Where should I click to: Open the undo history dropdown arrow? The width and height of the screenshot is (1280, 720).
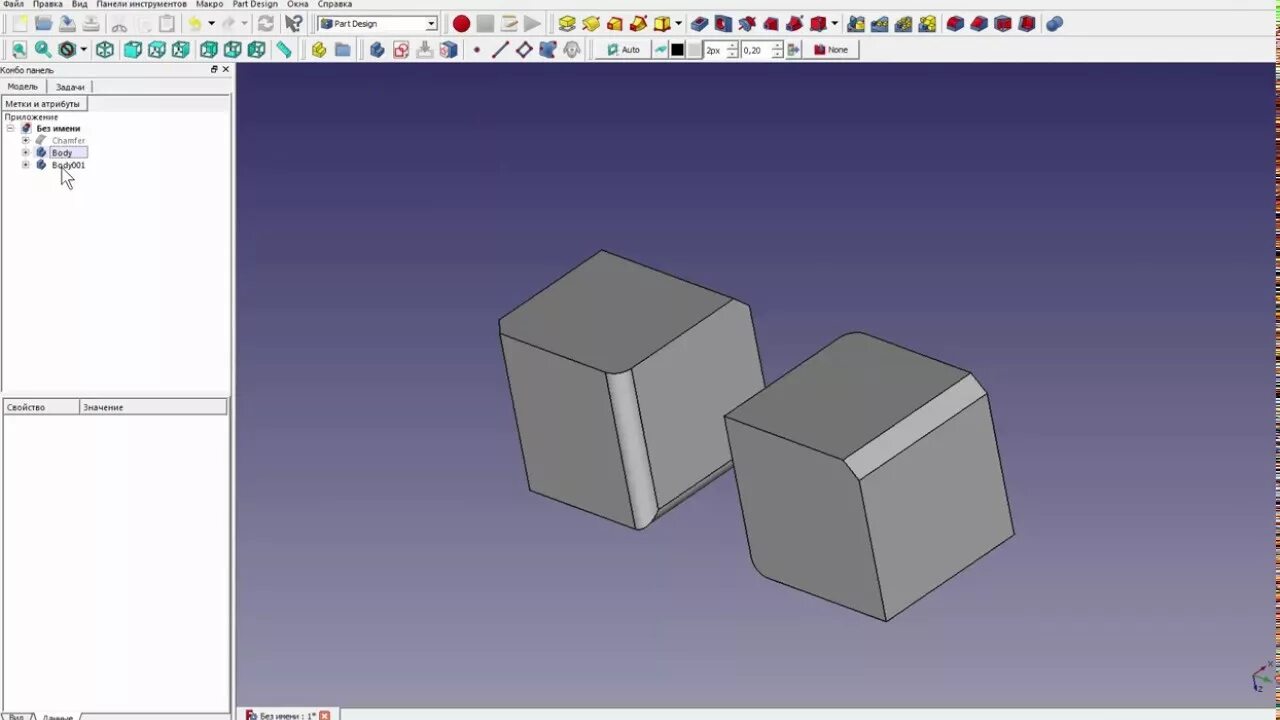(x=211, y=23)
